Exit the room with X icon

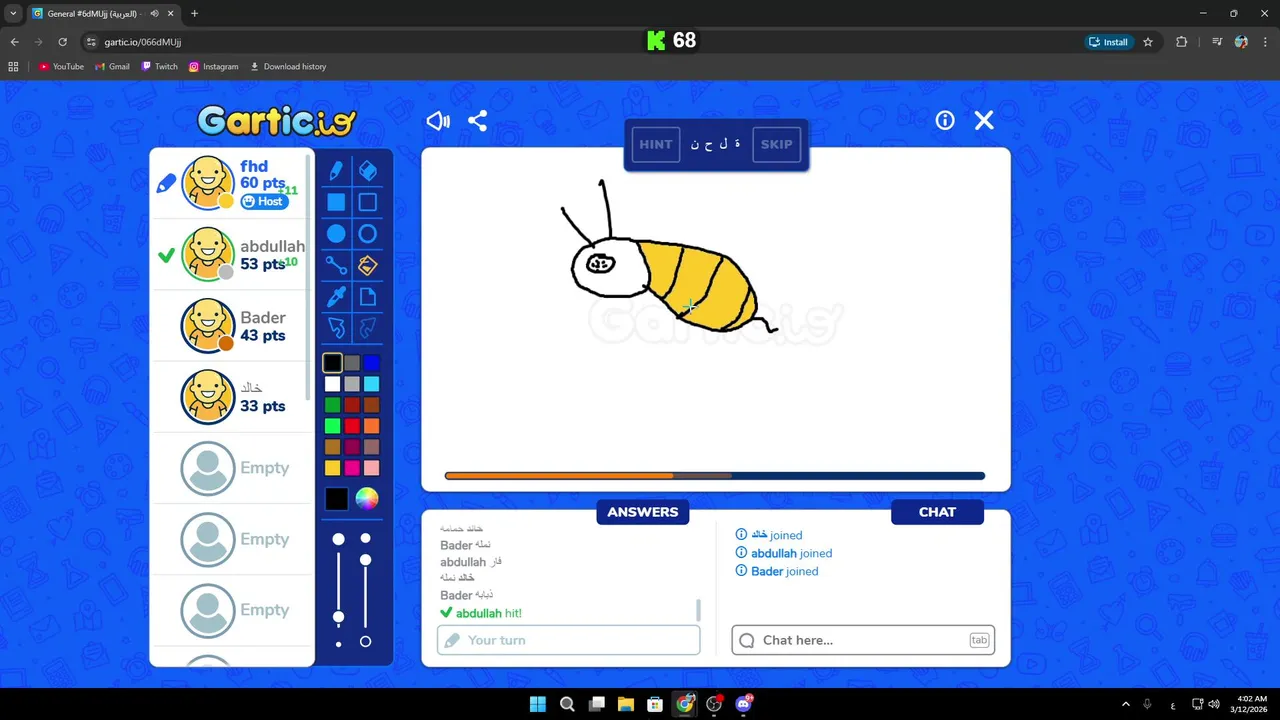(x=984, y=120)
